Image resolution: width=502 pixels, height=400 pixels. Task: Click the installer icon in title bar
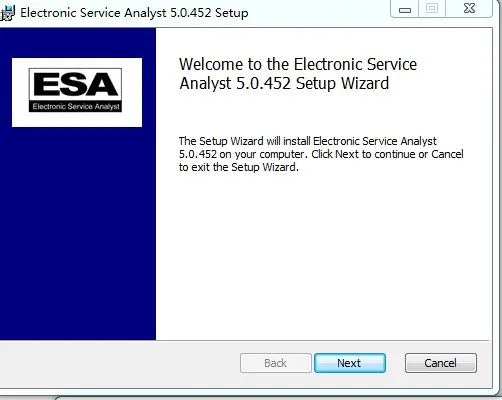(x=7, y=13)
